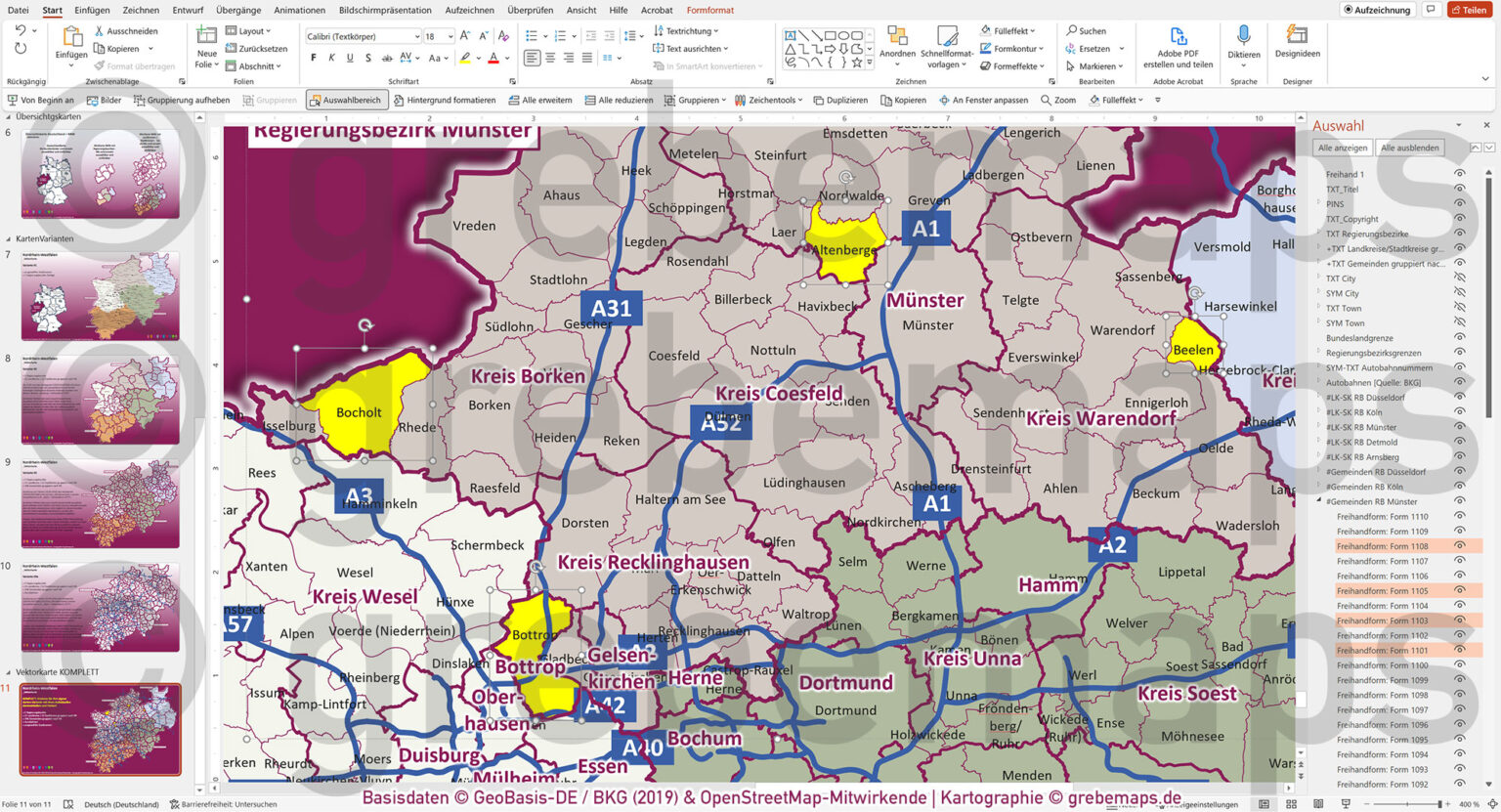Switch to the Einfügen ribbon tab
Image resolution: width=1501 pixels, height=812 pixels.
(x=93, y=10)
